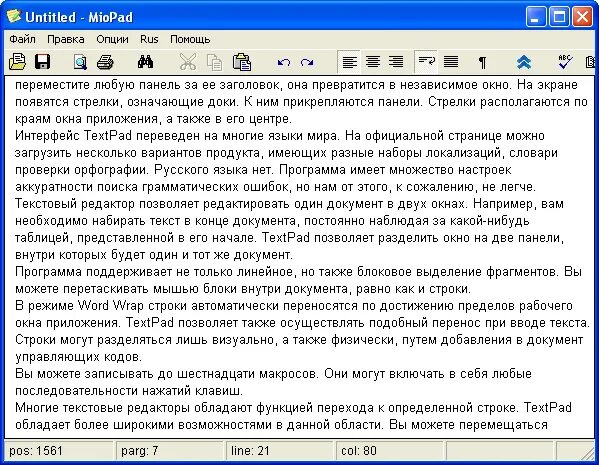
Task: Click text 'последовательности нажатий клавиш.'
Action: (x=129, y=391)
